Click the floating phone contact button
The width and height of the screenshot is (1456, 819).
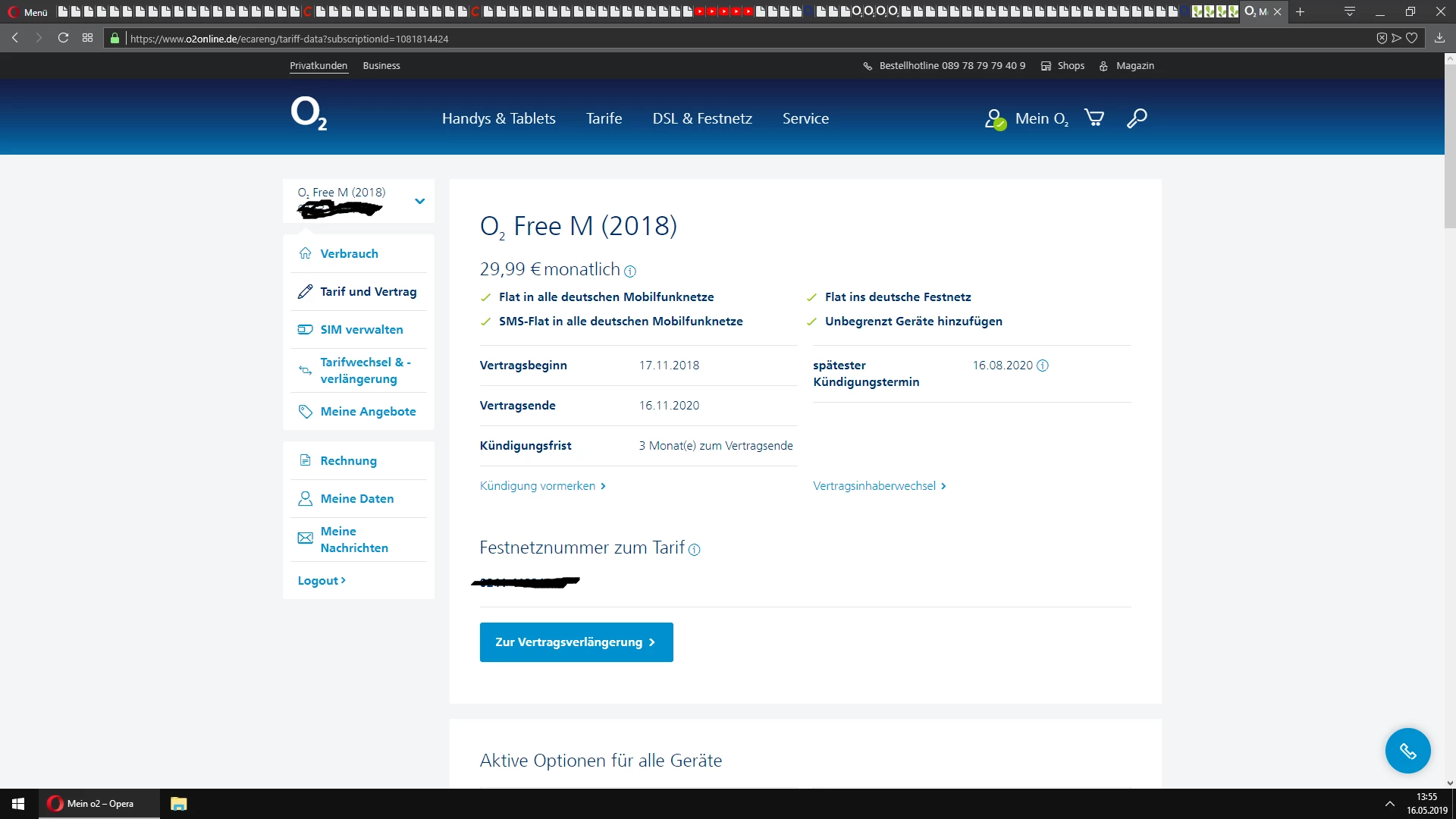[1407, 751]
